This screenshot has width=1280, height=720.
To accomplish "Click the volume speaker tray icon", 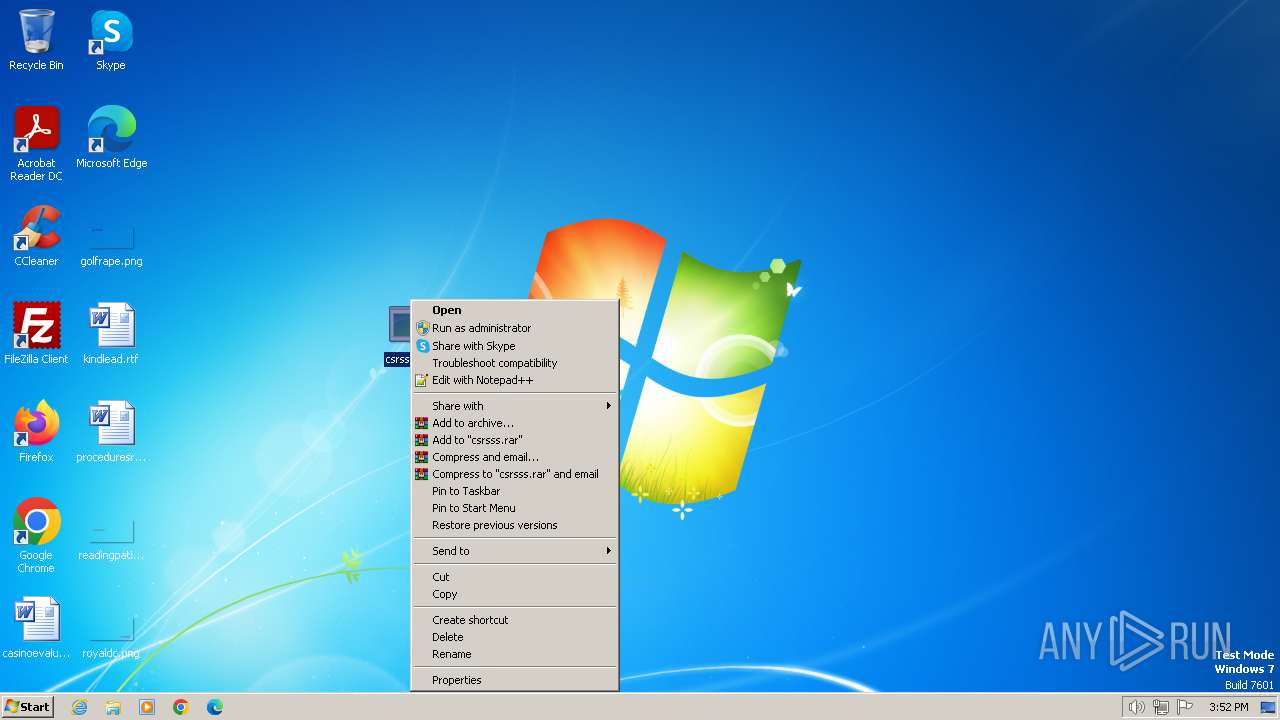I will (1136, 707).
